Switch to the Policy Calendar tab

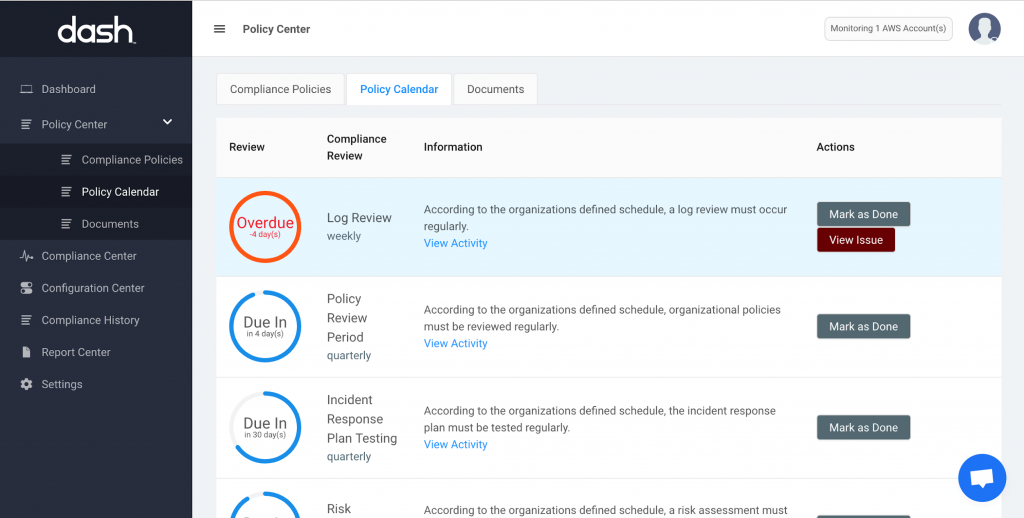click(399, 89)
